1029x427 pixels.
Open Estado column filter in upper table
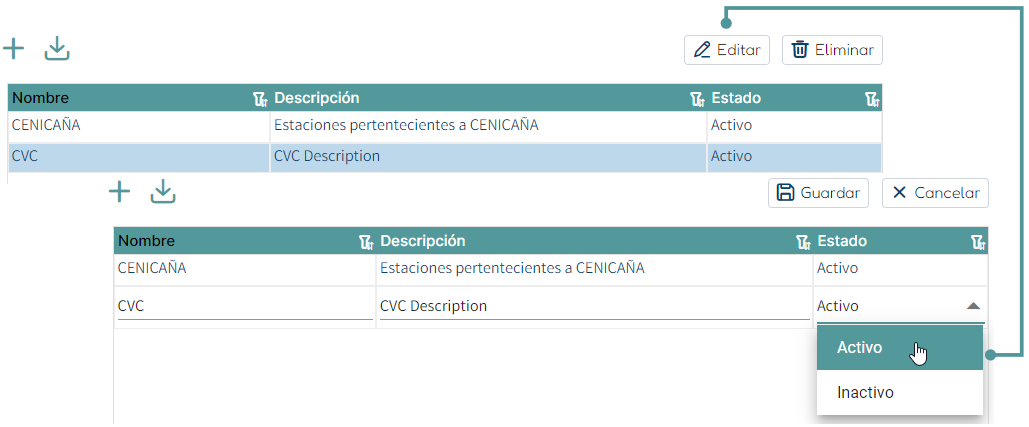click(x=872, y=99)
